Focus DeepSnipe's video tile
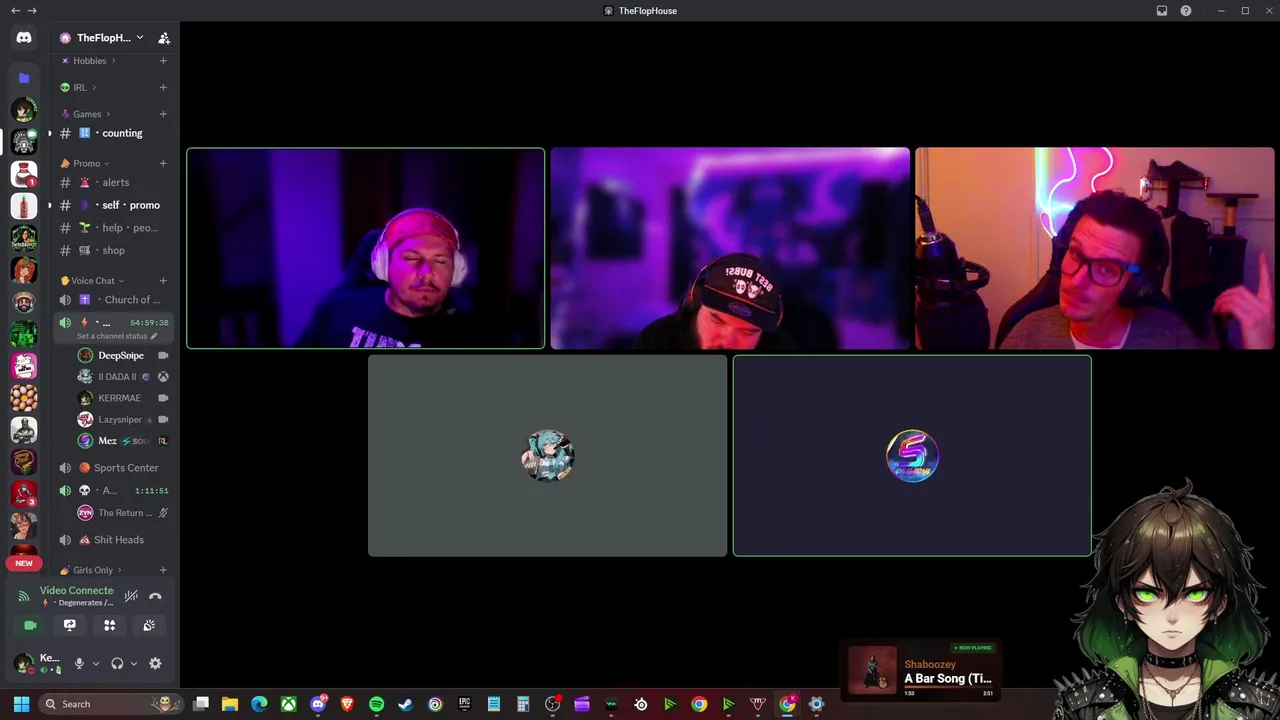The width and height of the screenshot is (1280, 720). (366, 249)
